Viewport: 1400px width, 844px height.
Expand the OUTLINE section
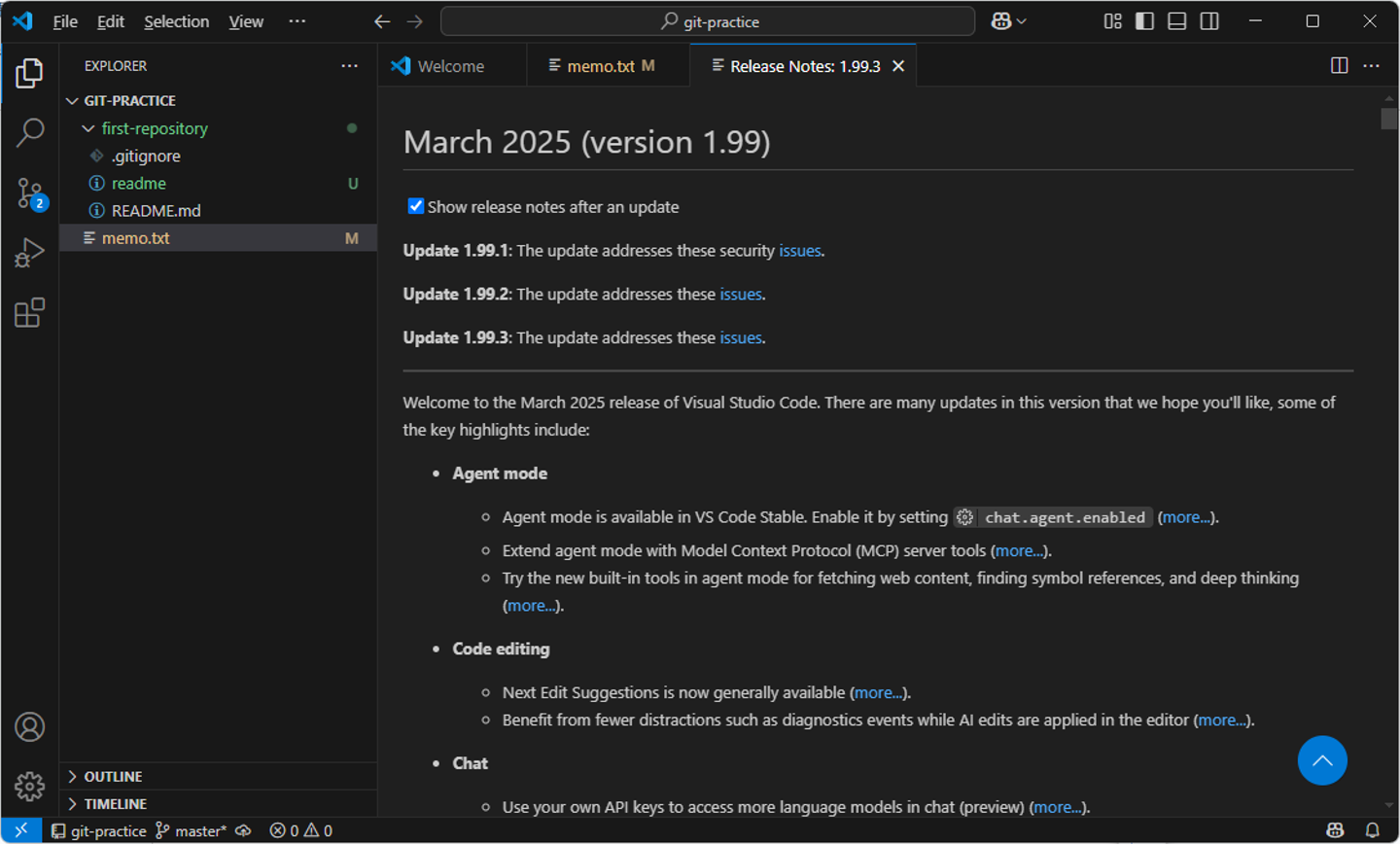pos(113,776)
